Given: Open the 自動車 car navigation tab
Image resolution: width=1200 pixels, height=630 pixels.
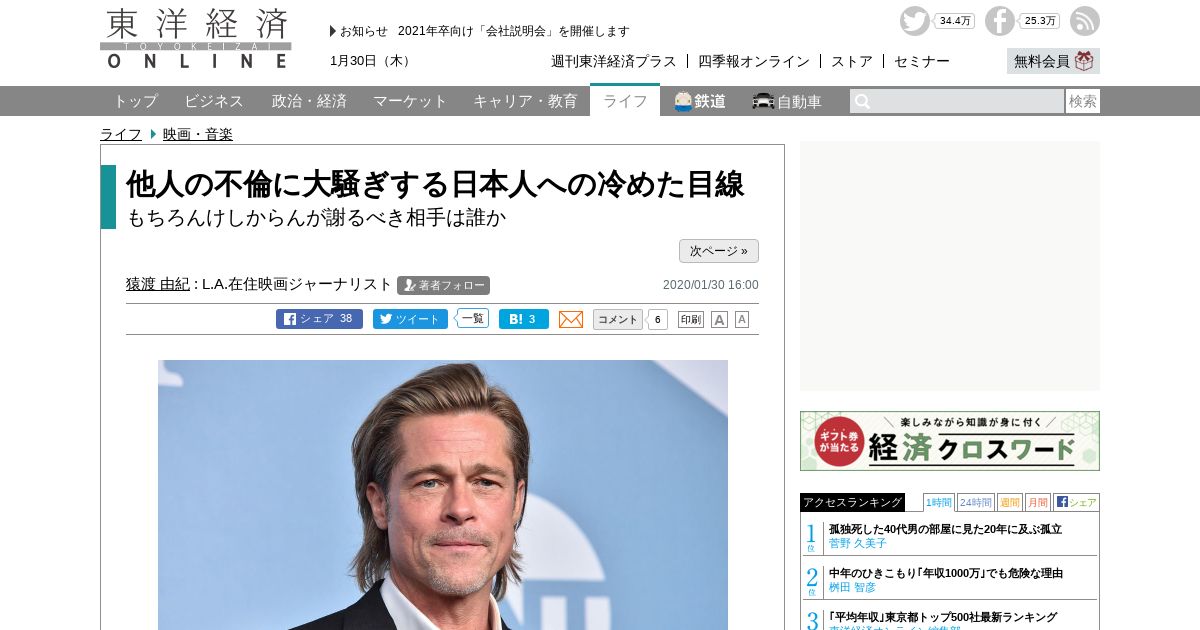Looking at the screenshot, I should pos(788,101).
